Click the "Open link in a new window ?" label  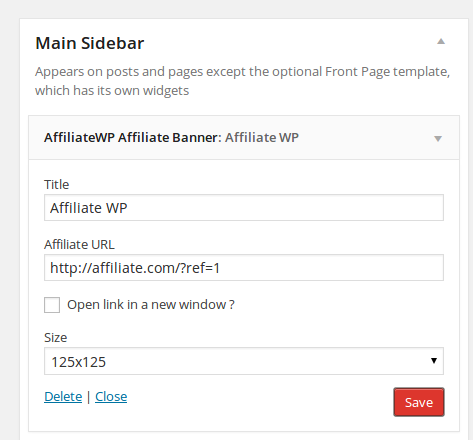tap(151, 305)
